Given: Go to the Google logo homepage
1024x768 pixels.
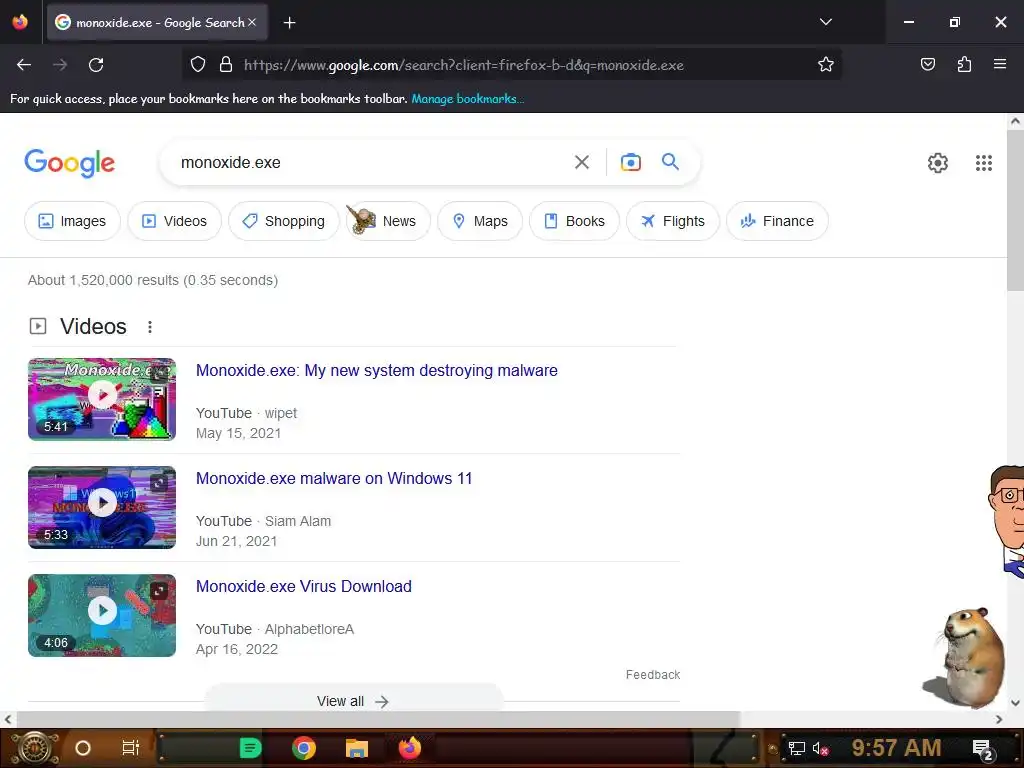Looking at the screenshot, I should pos(69,163).
